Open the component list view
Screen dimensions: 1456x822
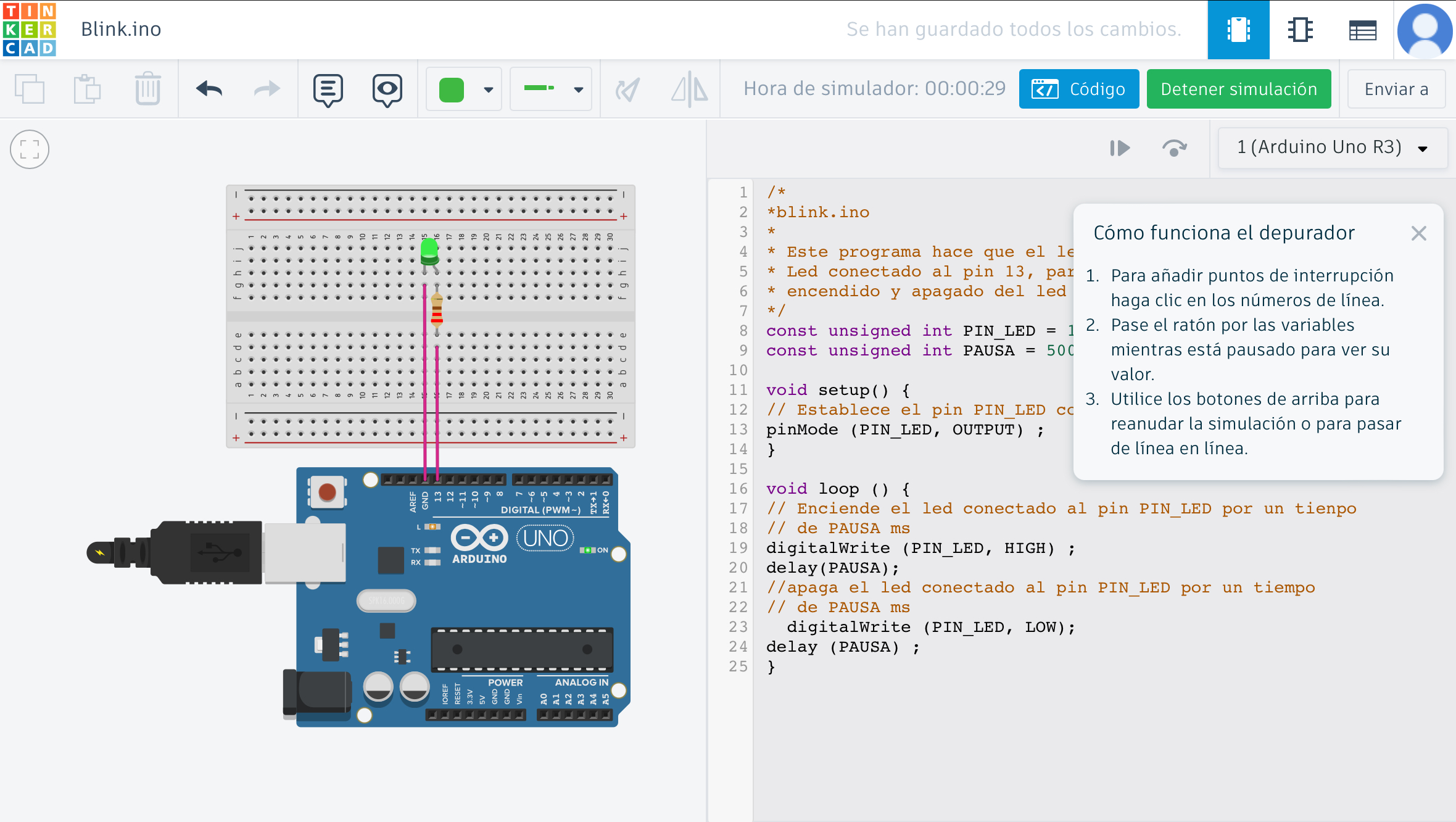coord(1362,30)
